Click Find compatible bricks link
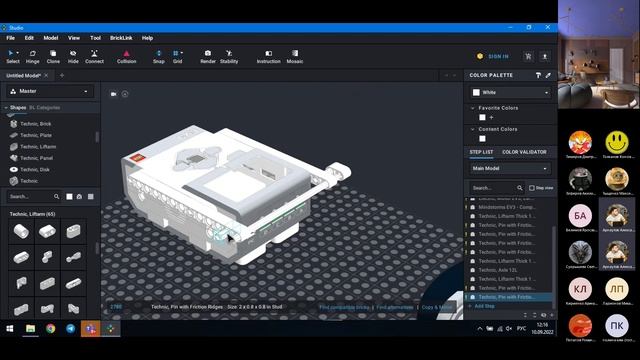This screenshot has height=360, width=640. [344, 307]
